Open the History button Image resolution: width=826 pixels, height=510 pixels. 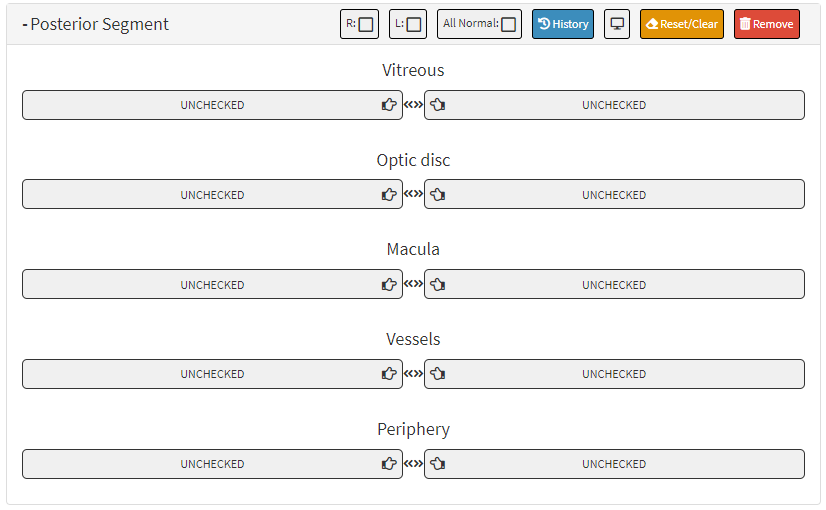(x=563, y=24)
